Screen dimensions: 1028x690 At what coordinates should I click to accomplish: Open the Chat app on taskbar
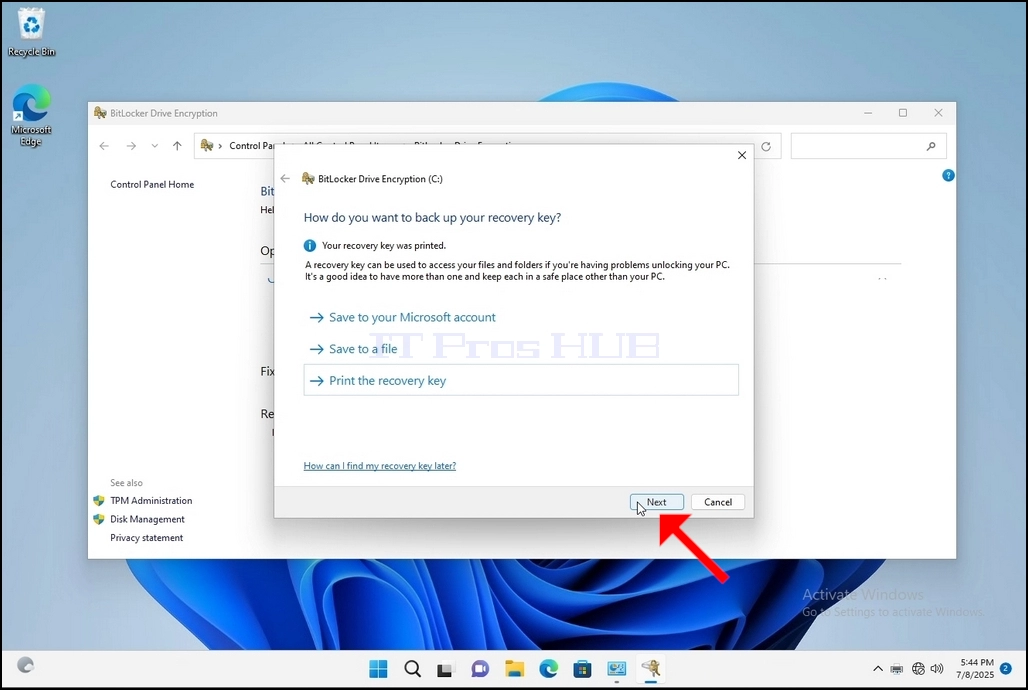[x=480, y=668]
